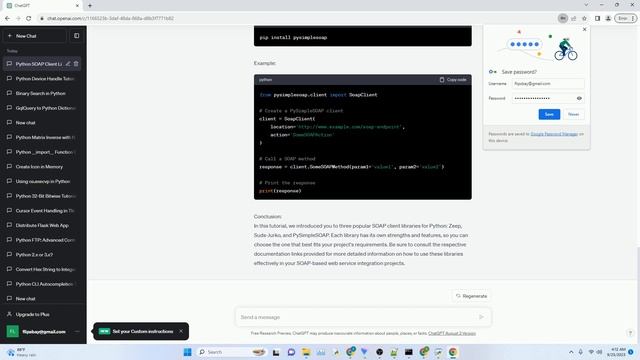Screen dimensions: 640x360
Task: Copy code from the python code block
Action: click(x=453, y=80)
